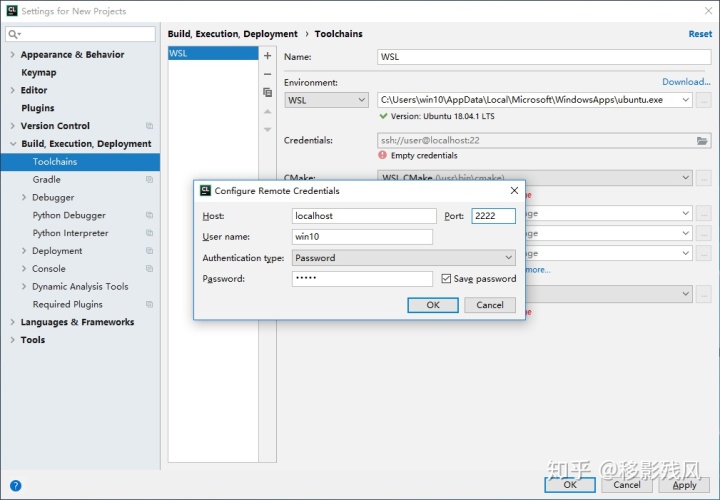Click project-level icon beside Deployment
Screen dimensions: 720x500
coord(149,251)
